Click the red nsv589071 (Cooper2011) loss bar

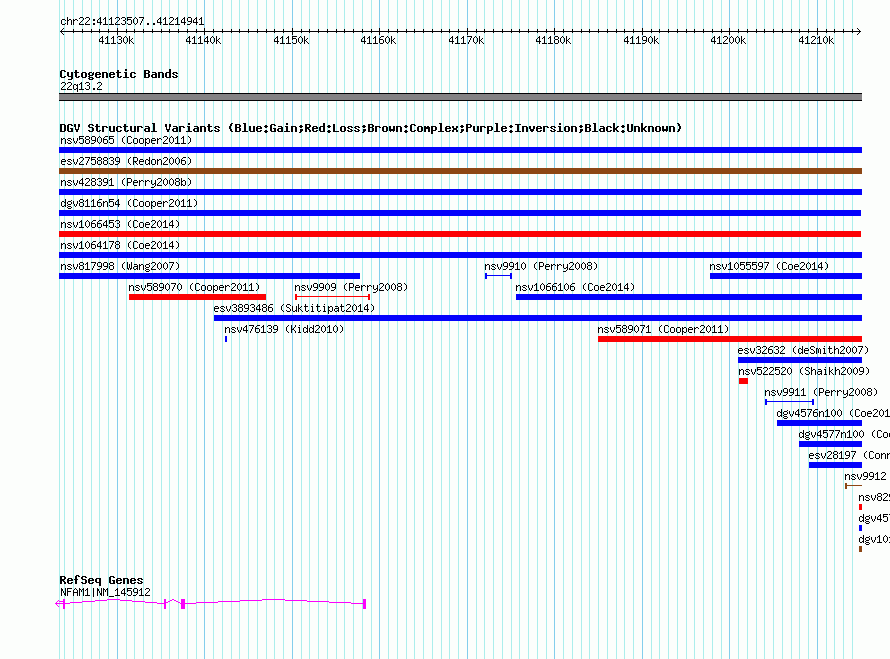pos(730,339)
